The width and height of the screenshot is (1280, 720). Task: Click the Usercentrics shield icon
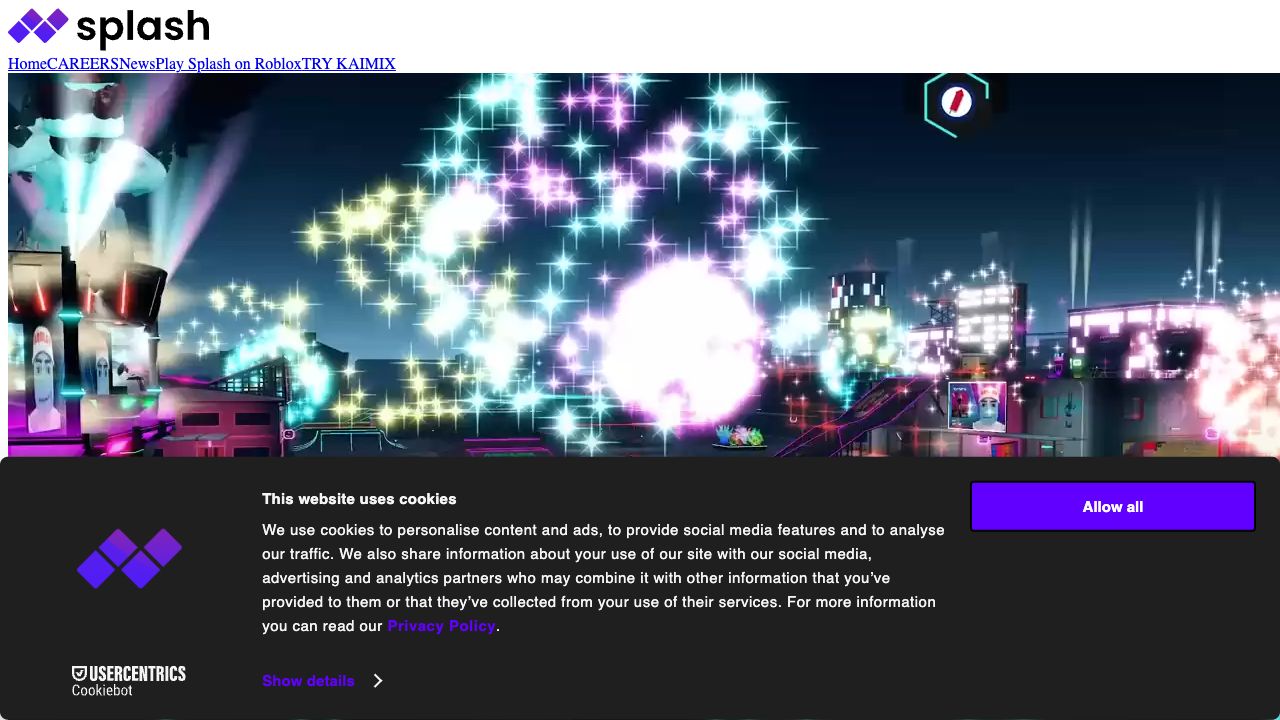point(79,674)
